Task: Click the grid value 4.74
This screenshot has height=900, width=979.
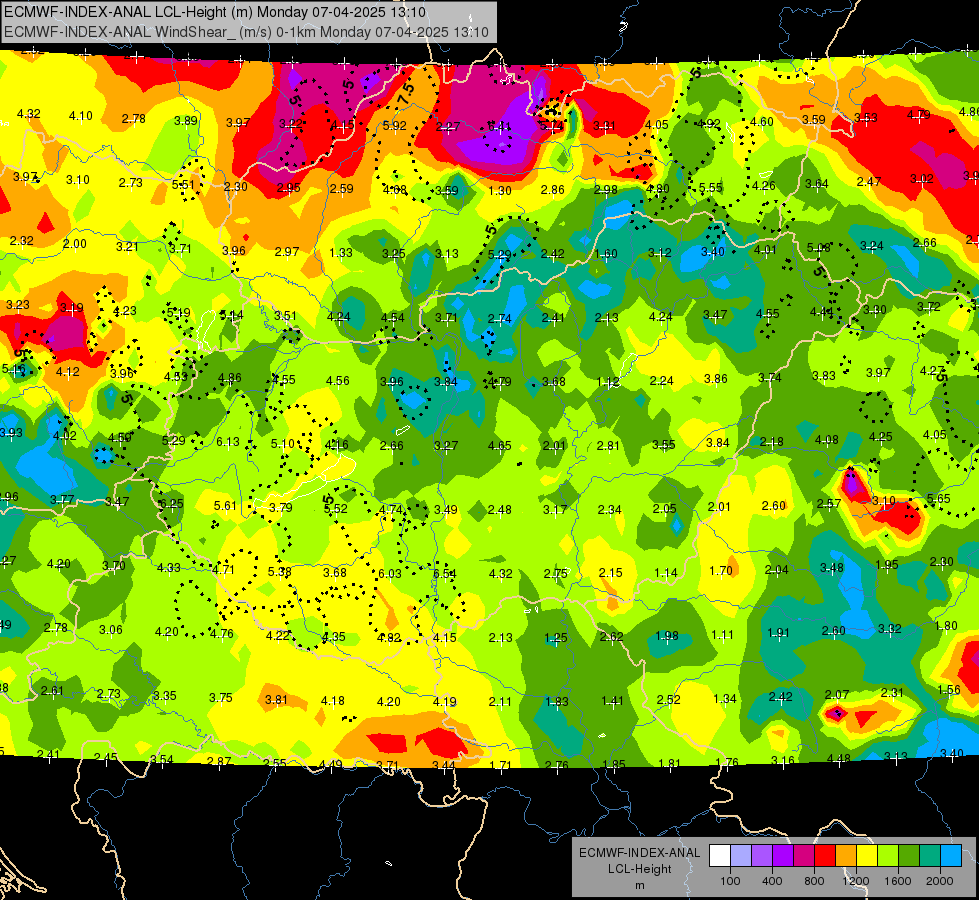Action: (x=391, y=509)
